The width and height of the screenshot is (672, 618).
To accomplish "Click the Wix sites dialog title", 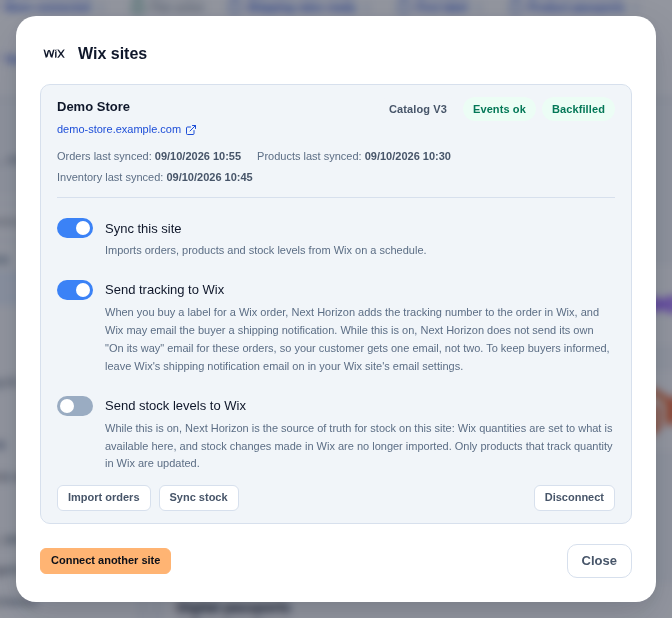I will pos(112,54).
